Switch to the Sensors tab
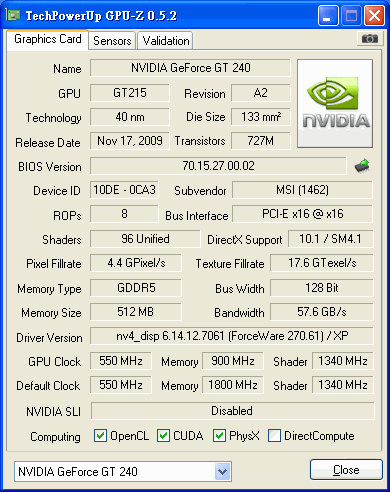390x492 pixels. [112, 41]
